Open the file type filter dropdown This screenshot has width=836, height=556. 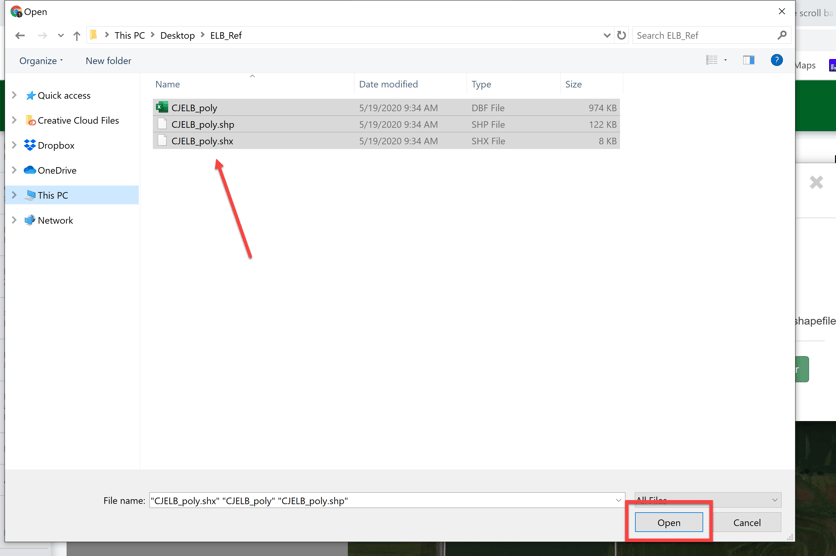click(x=708, y=499)
